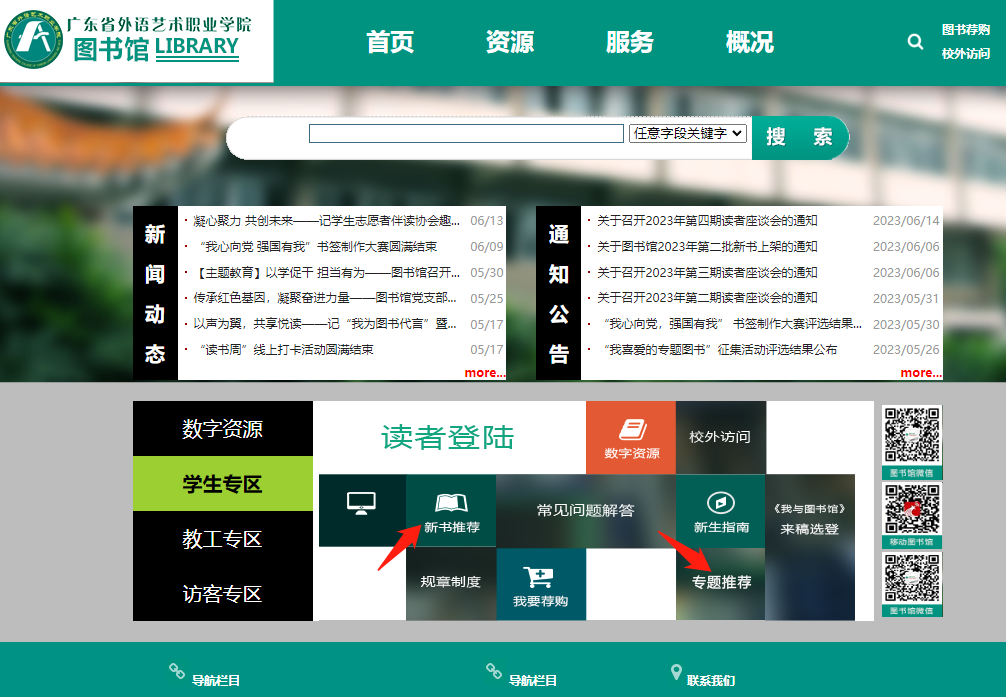Open the 专题推荐 tile
Screen dimensions: 1006x697
(x=721, y=582)
